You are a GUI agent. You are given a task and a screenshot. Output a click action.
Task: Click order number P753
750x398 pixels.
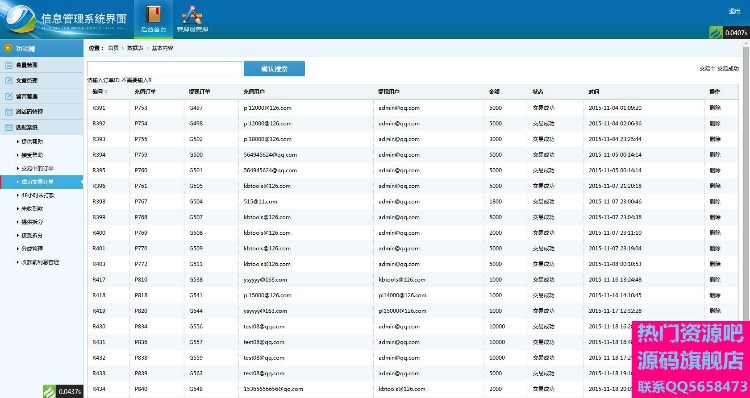141,108
